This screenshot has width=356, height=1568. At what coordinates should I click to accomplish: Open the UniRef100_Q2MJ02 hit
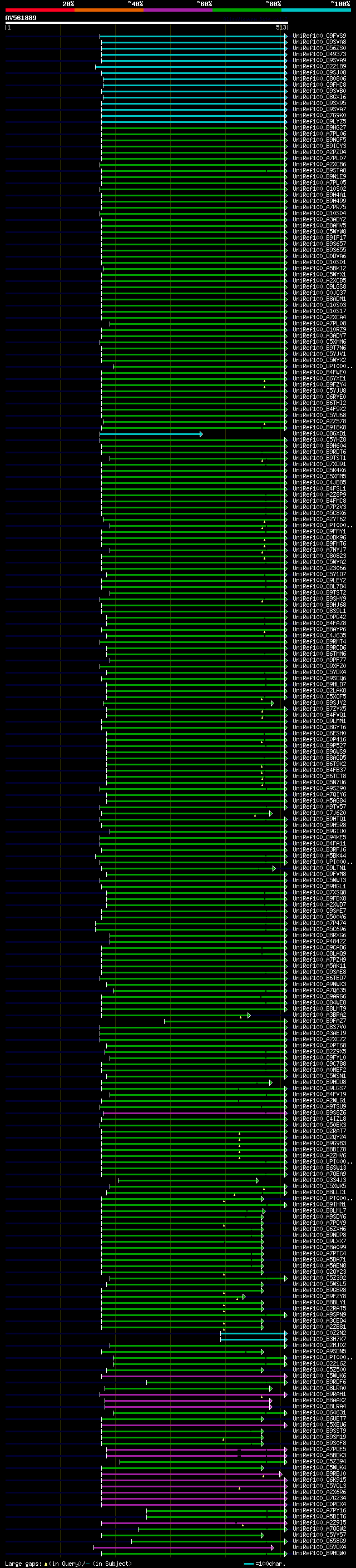point(319,1345)
